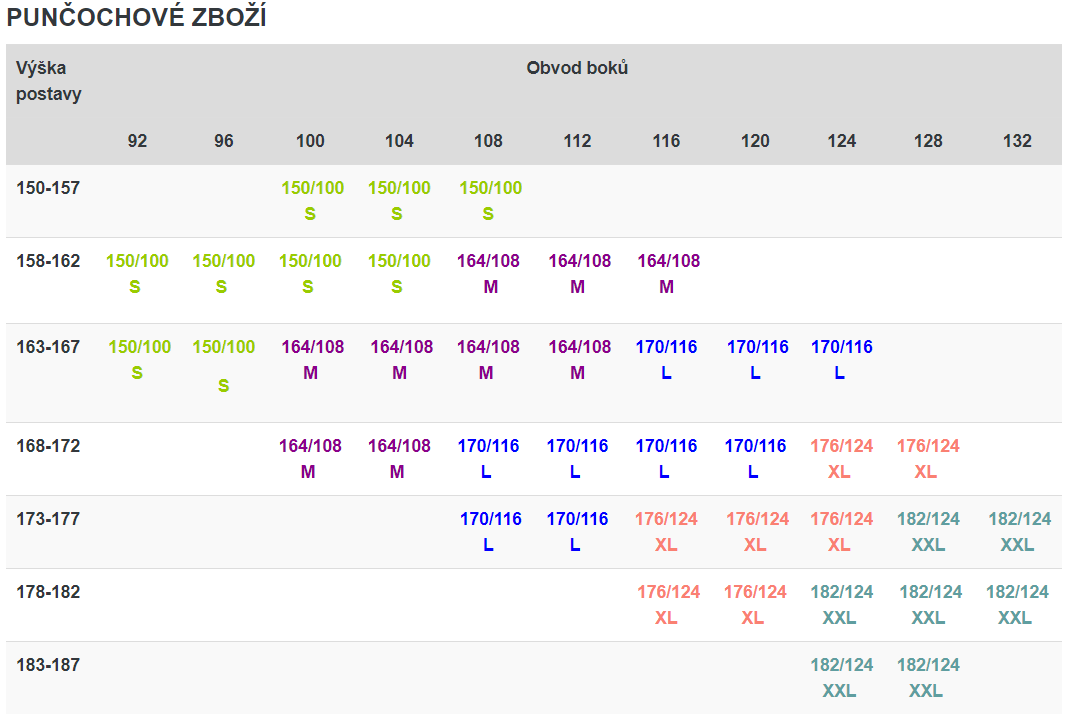The image size is (1074, 727).
Task: Click size XL cell for height 168-172, hips 128
Action: [927, 458]
